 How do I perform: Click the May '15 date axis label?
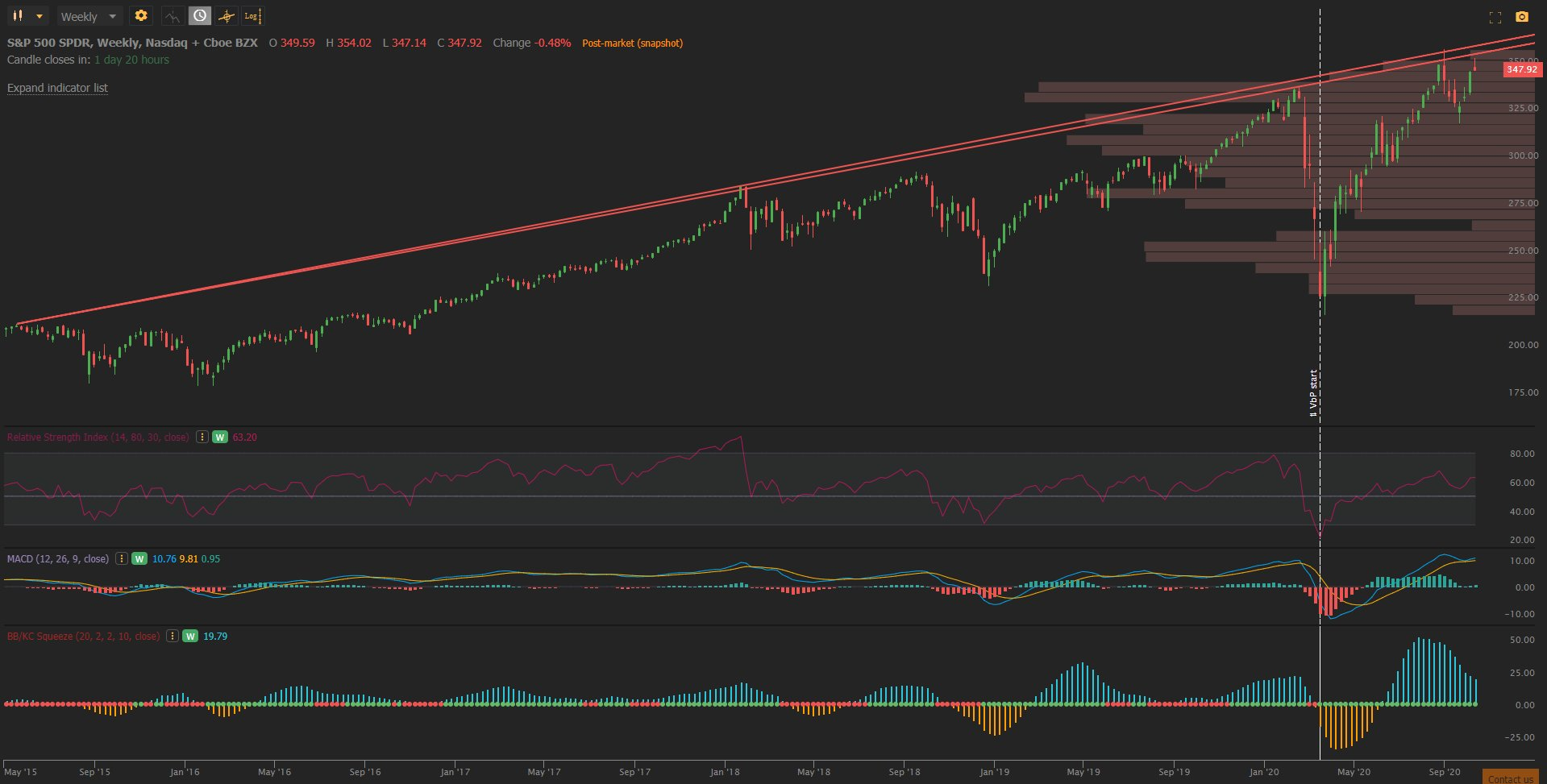(x=20, y=772)
